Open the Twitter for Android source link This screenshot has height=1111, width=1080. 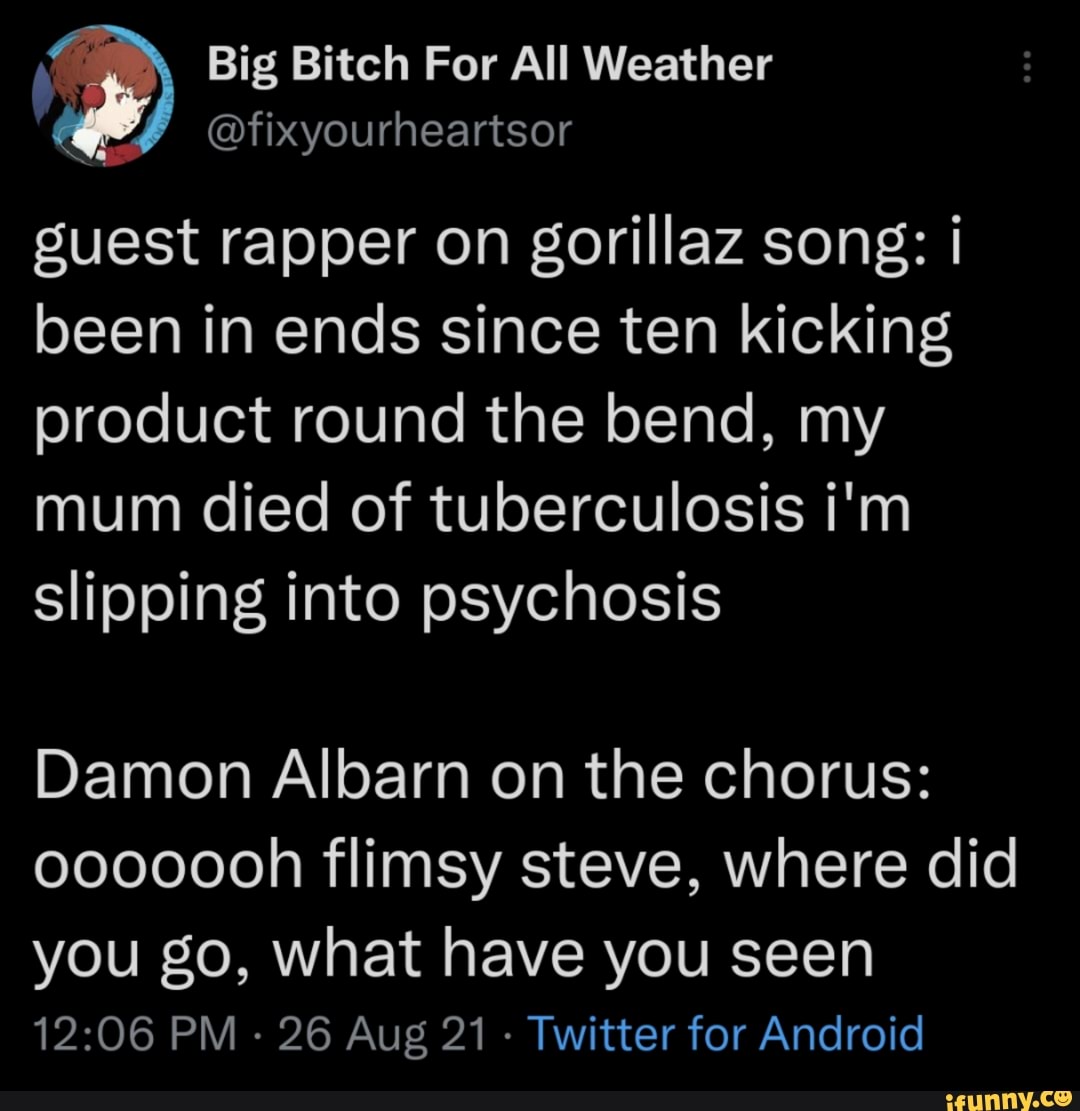(724, 1032)
